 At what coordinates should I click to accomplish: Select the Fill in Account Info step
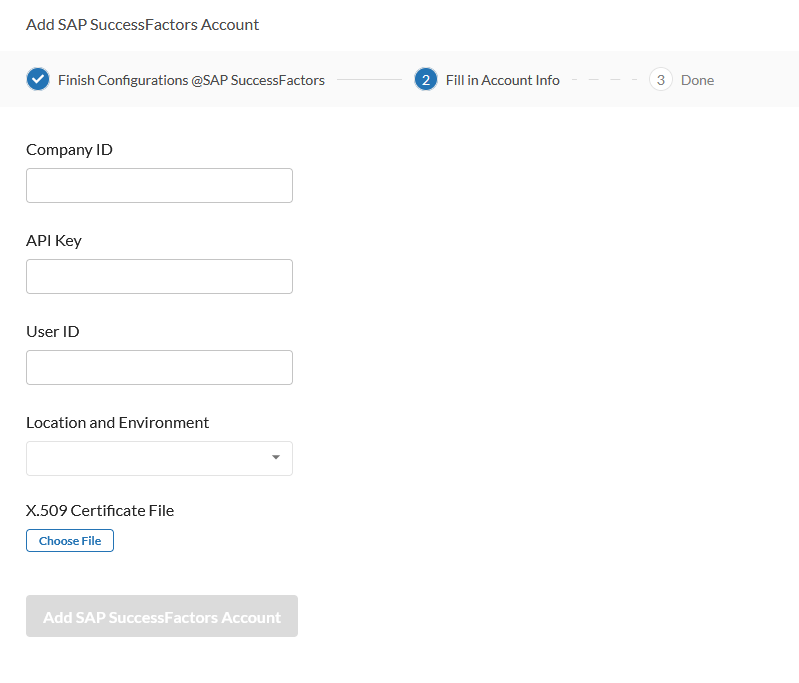point(502,80)
